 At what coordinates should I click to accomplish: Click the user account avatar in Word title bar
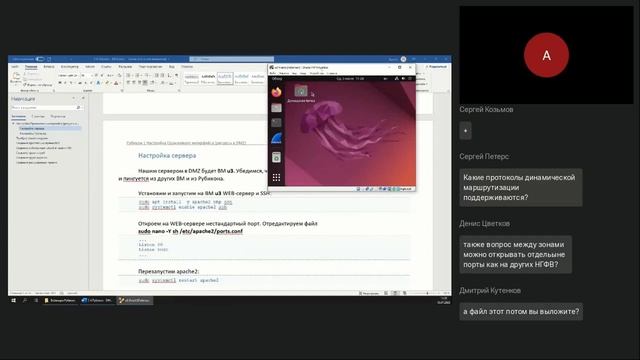(403, 59)
